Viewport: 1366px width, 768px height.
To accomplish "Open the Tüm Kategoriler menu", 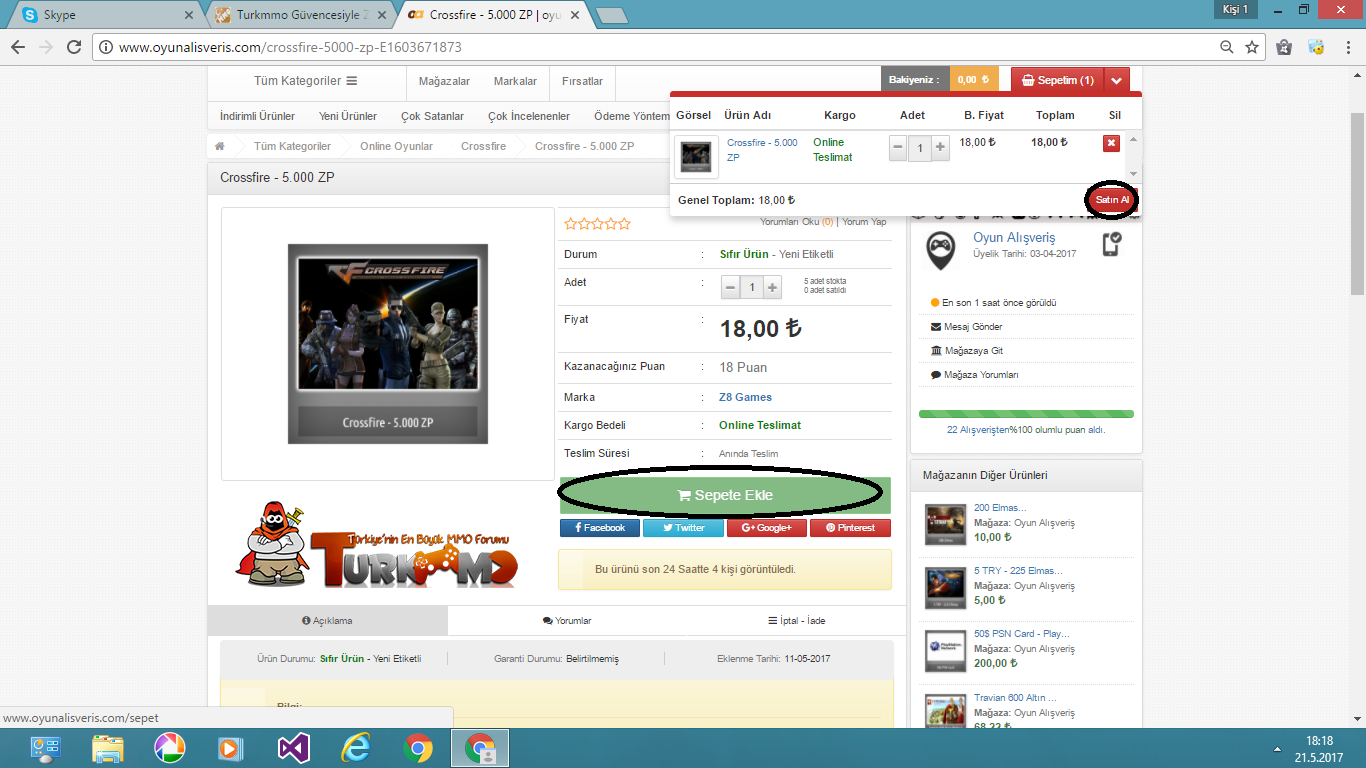I will point(306,81).
